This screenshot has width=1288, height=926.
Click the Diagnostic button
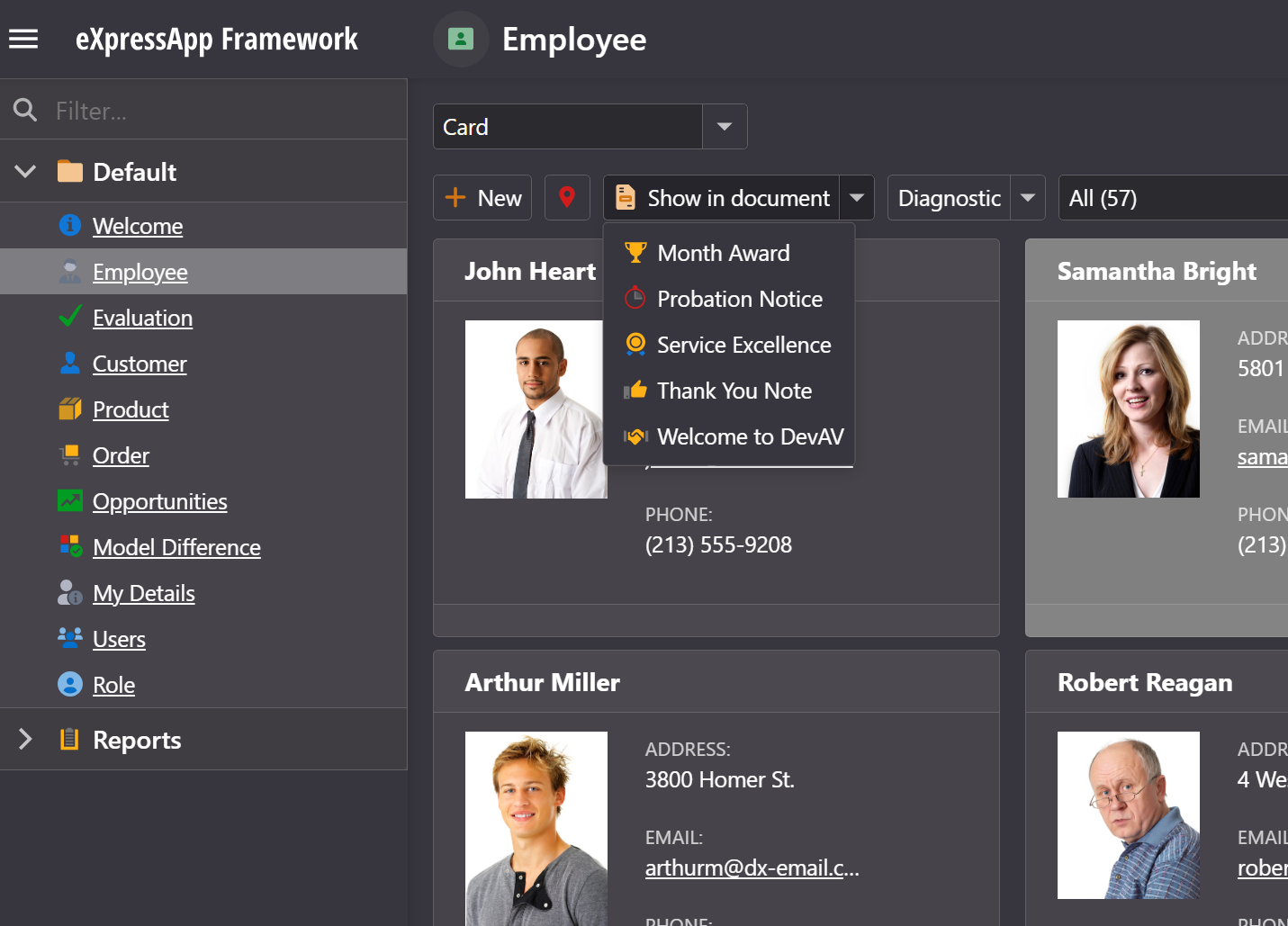pos(950,197)
